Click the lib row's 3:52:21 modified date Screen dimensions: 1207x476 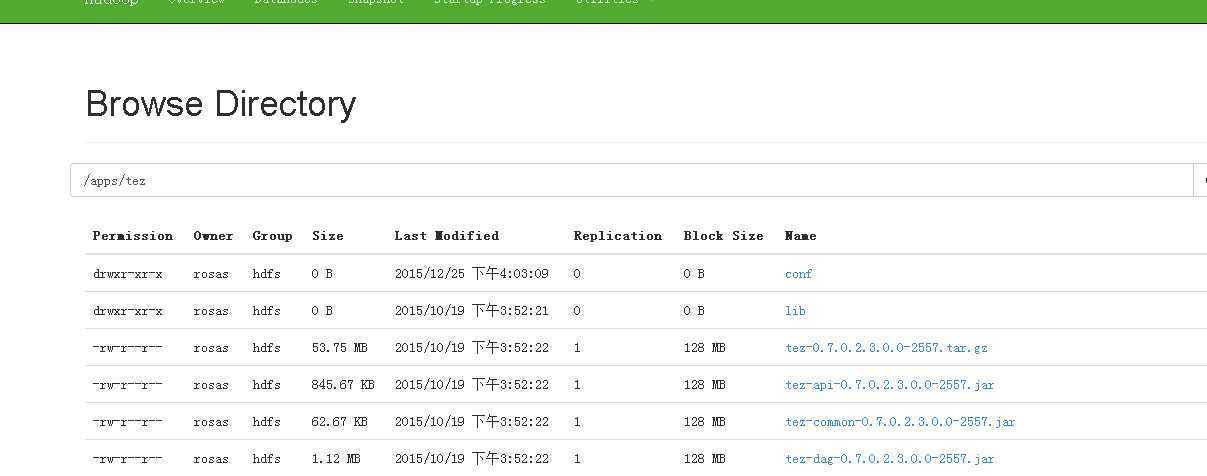coord(471,311)
